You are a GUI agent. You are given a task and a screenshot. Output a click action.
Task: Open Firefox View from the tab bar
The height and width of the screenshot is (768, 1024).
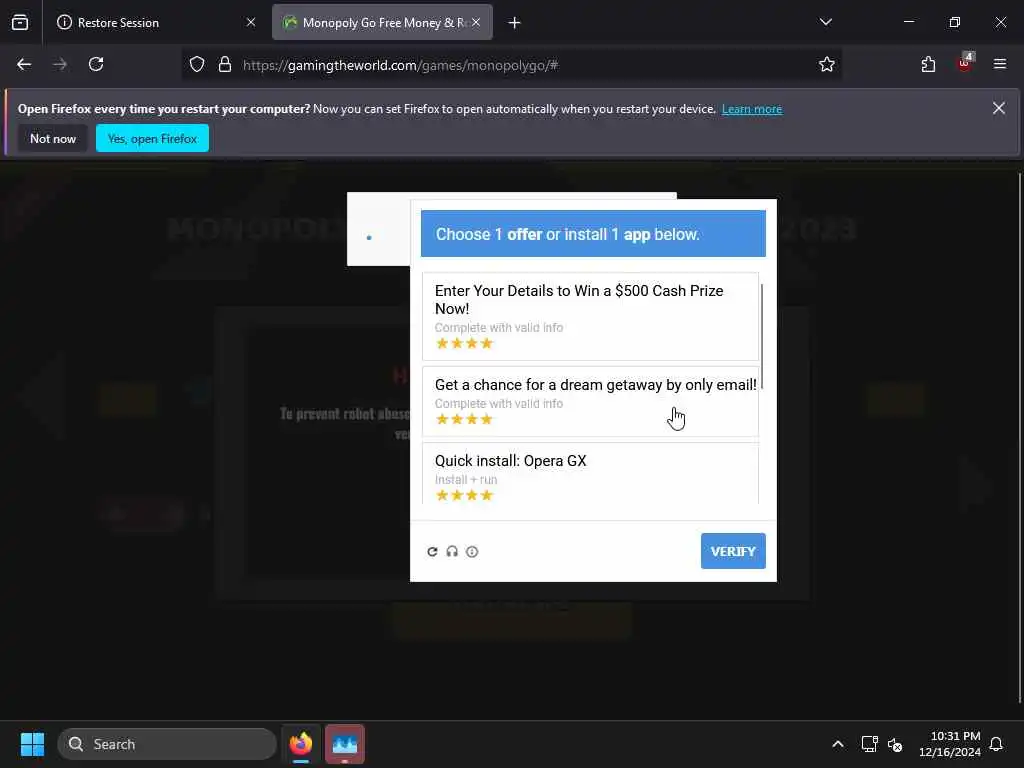[x=20, y=22]
